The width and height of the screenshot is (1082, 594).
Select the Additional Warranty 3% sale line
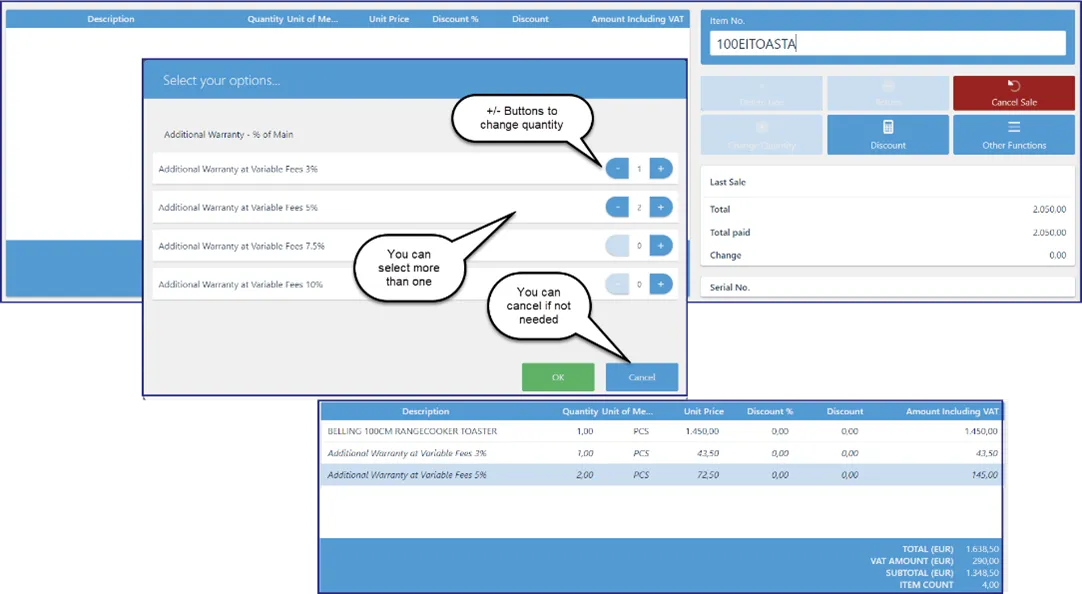click(x=661, y=453)
